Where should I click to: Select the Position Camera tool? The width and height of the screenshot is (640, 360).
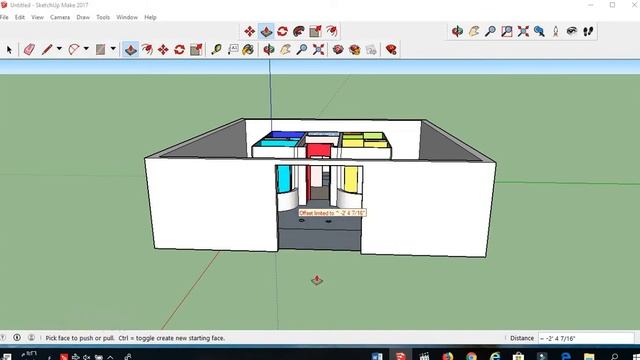coord(556,31)
